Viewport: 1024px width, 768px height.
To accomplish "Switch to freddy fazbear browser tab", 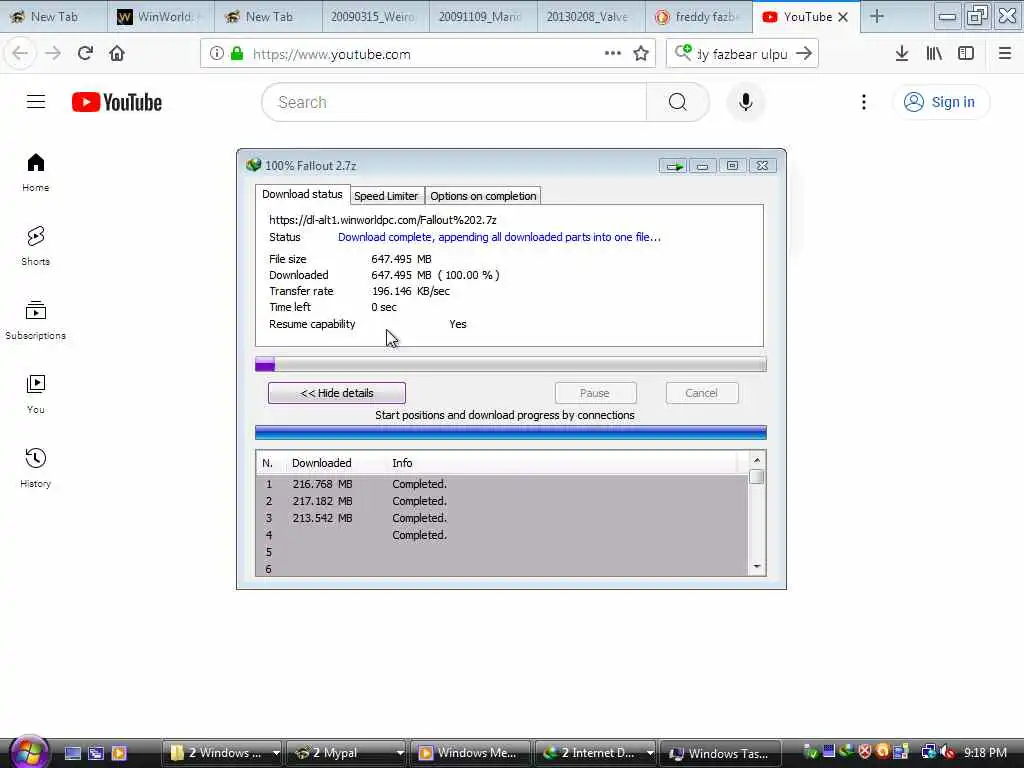I will point(699,17).
